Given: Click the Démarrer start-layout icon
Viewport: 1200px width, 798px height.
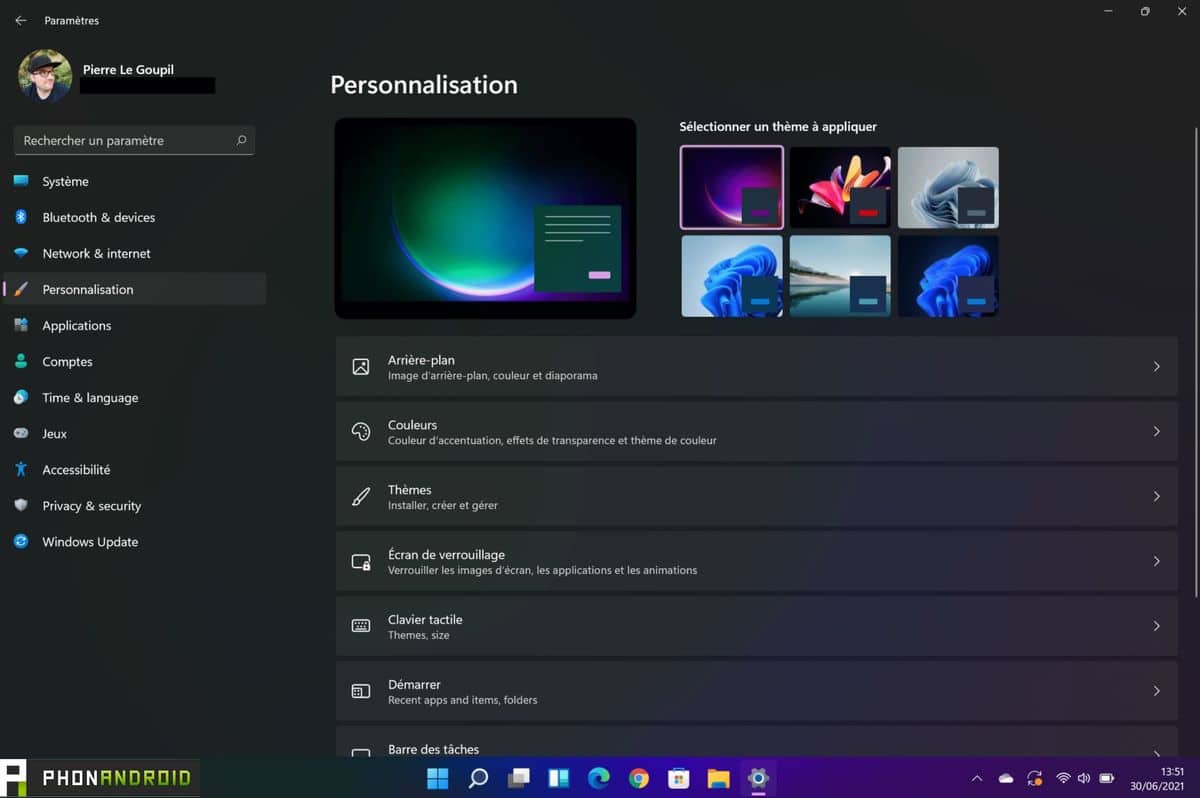Looking at the screenshot, I should pos(361,691).
